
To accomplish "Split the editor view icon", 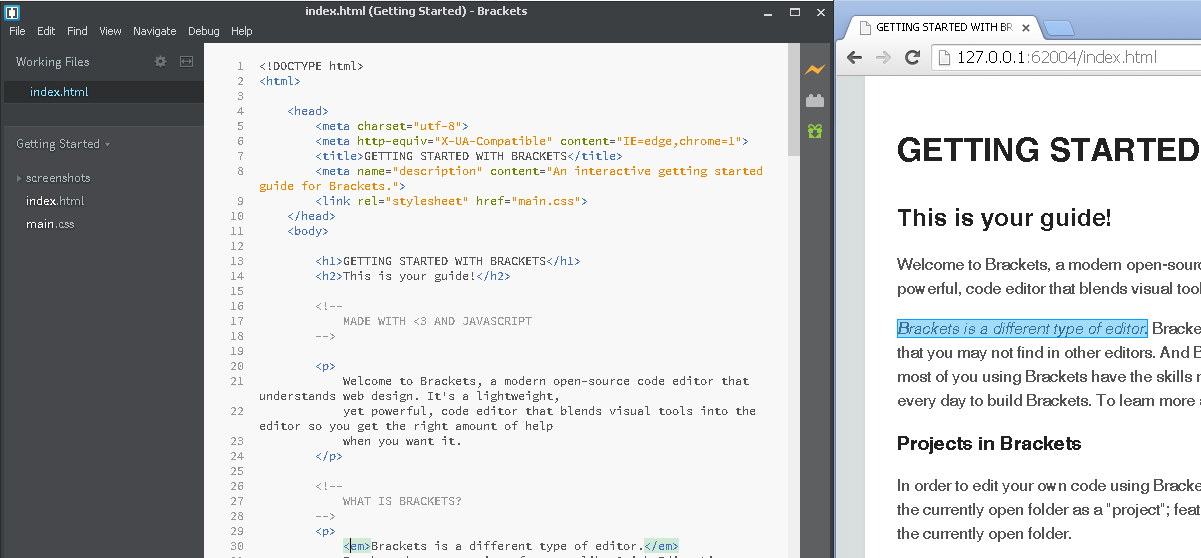I will [x=186, y=62].
